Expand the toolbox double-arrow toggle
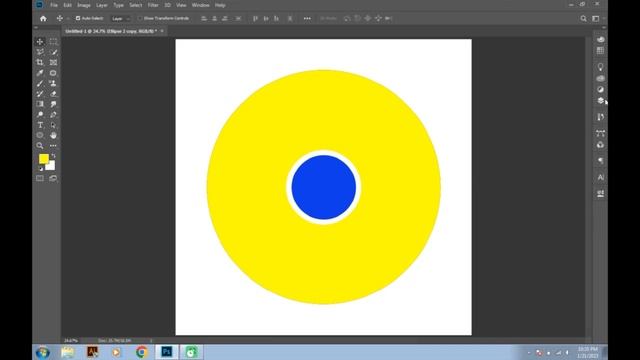Image resolution: width=640 pixels, height=360 pixels. coord(36,28)
